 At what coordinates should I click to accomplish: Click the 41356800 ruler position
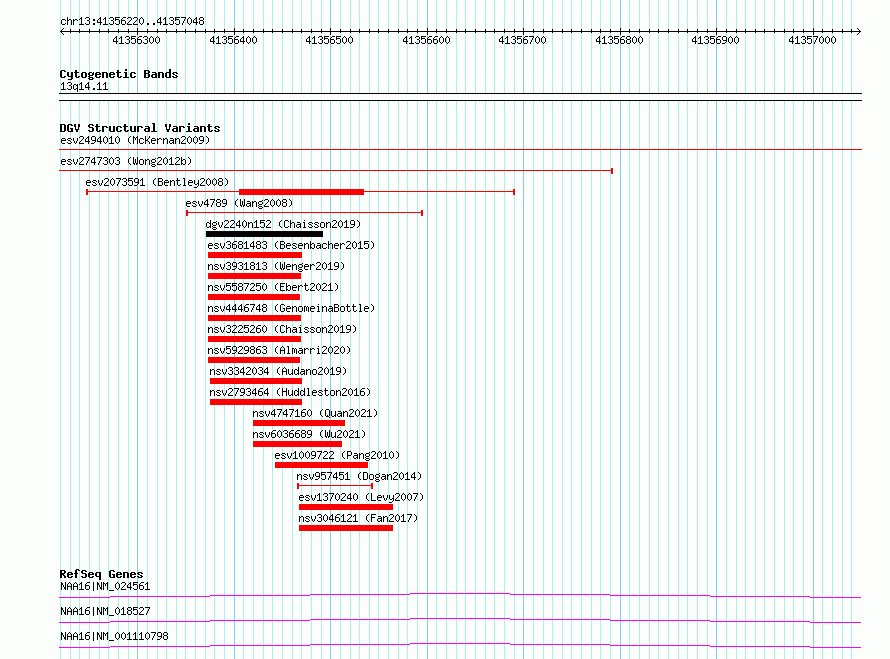pos(619,40)
